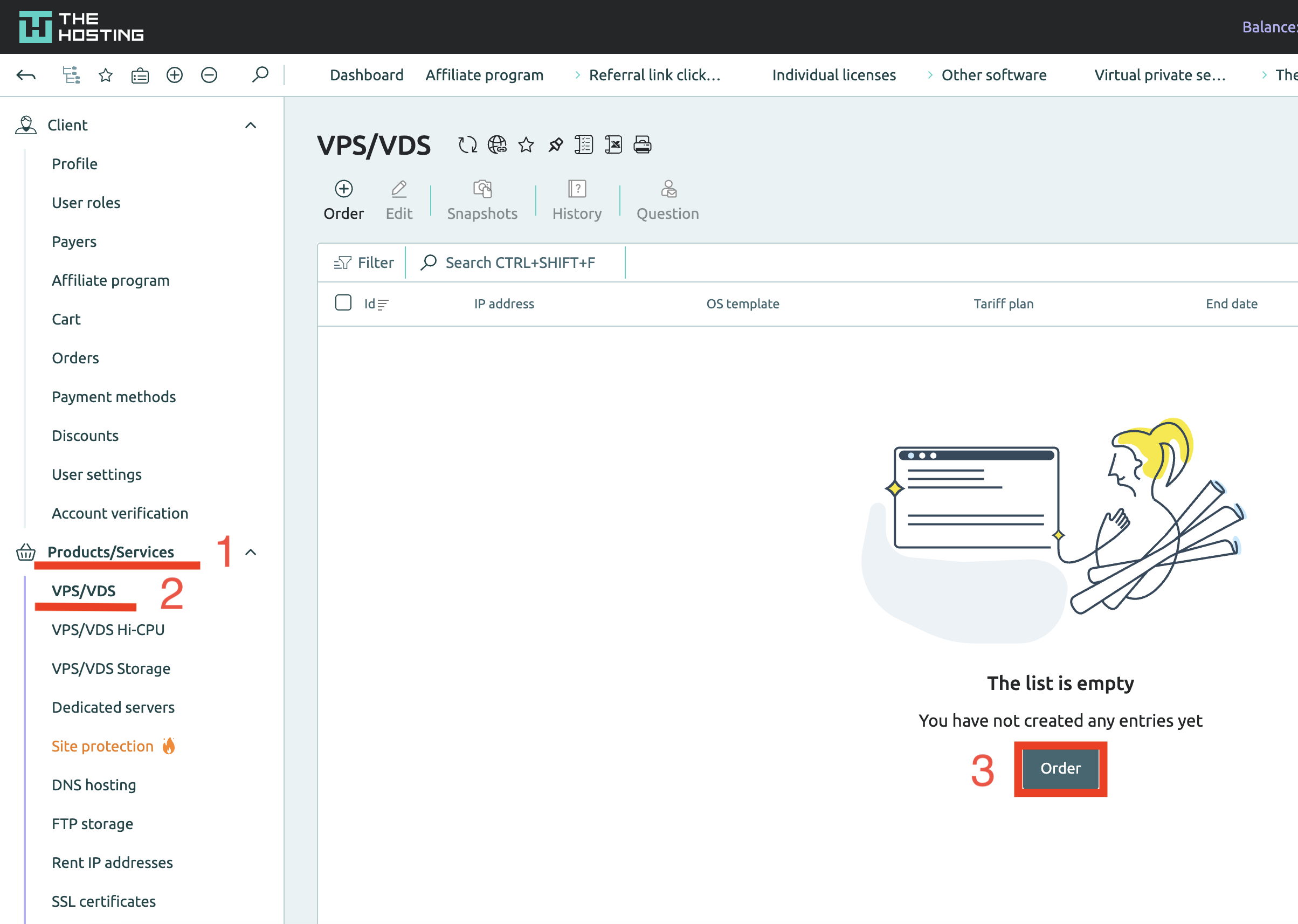Open Site protection in sidebar
The width and height of the screenshot is (1298, 924).
103,746
